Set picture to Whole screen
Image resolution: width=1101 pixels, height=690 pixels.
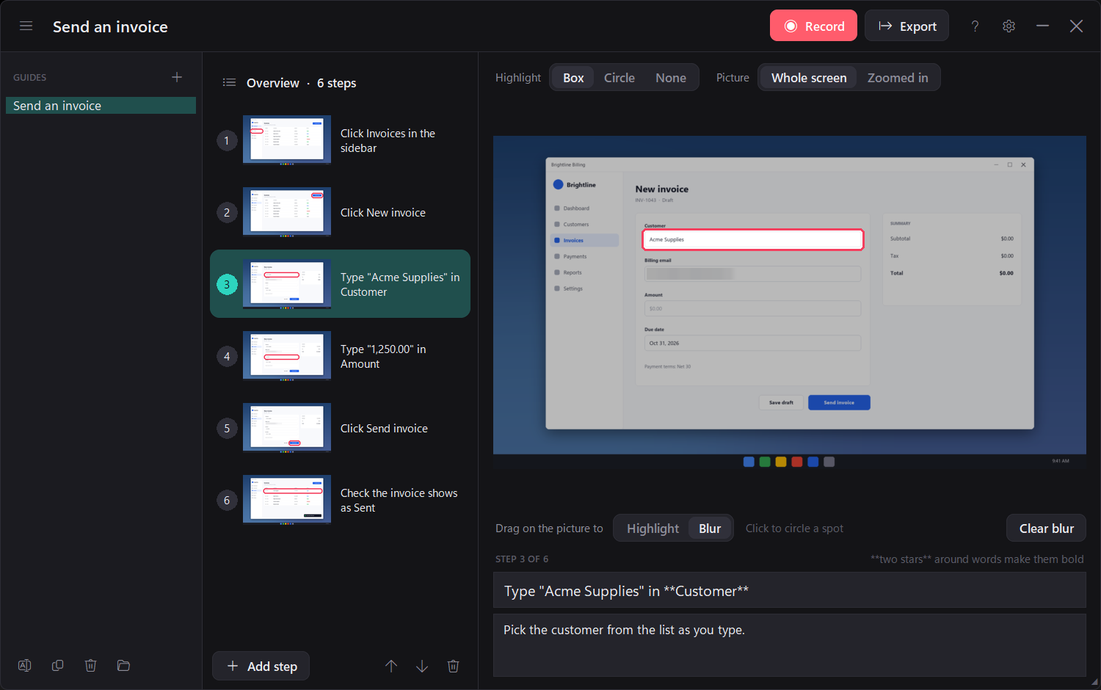click(x=809, y=78)
